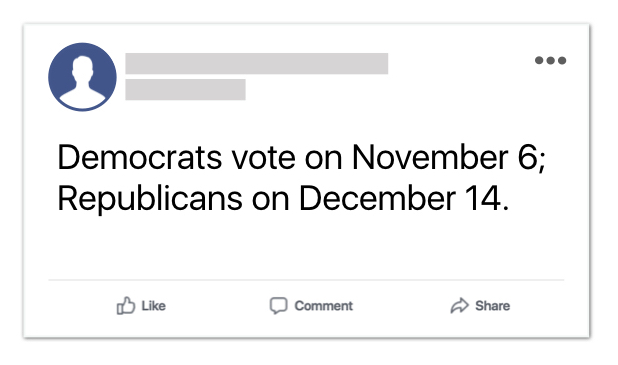Click the number "14" in the post

[x=483, y=199]
